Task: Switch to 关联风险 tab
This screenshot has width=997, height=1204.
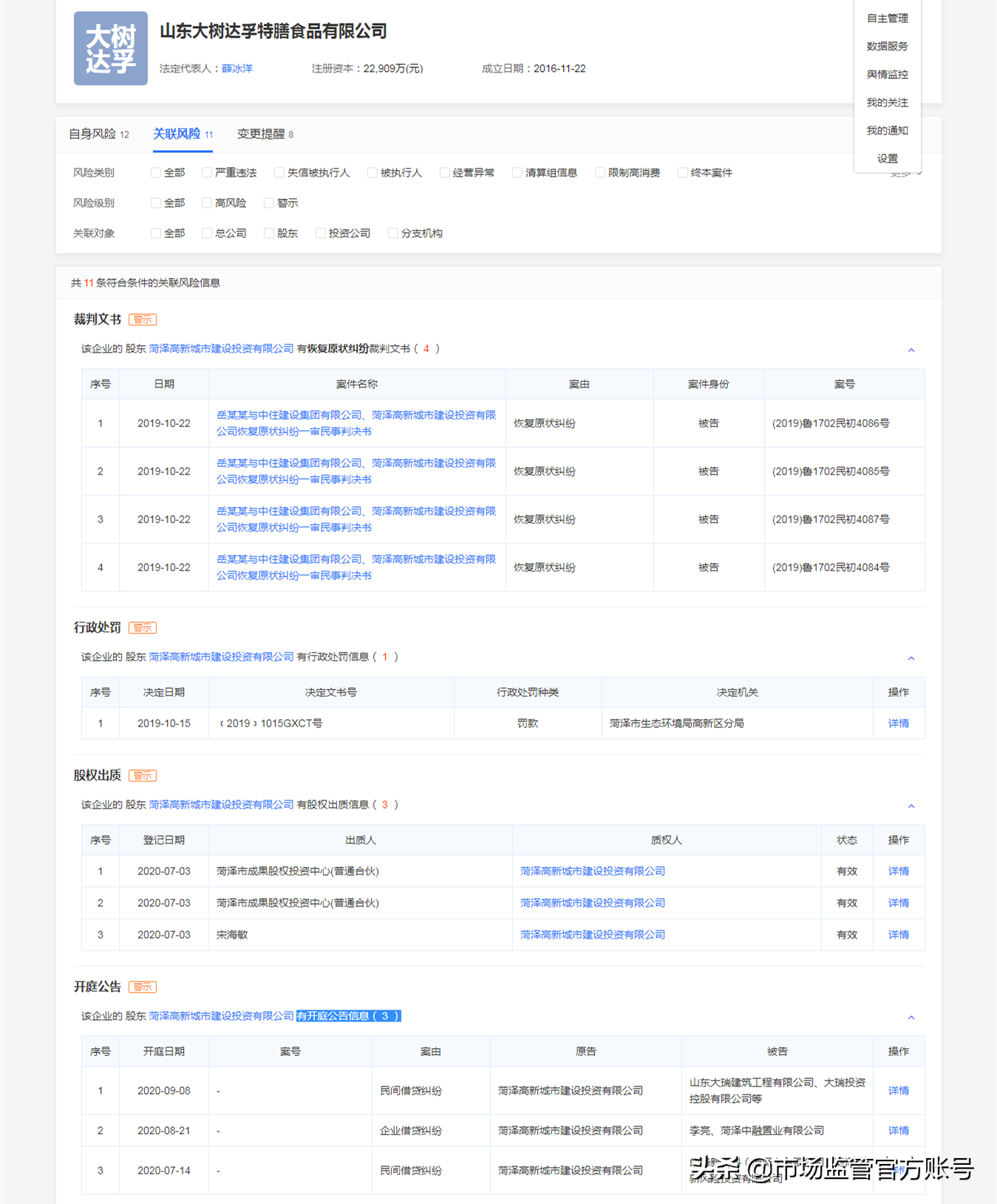Action: pos(183,134)
